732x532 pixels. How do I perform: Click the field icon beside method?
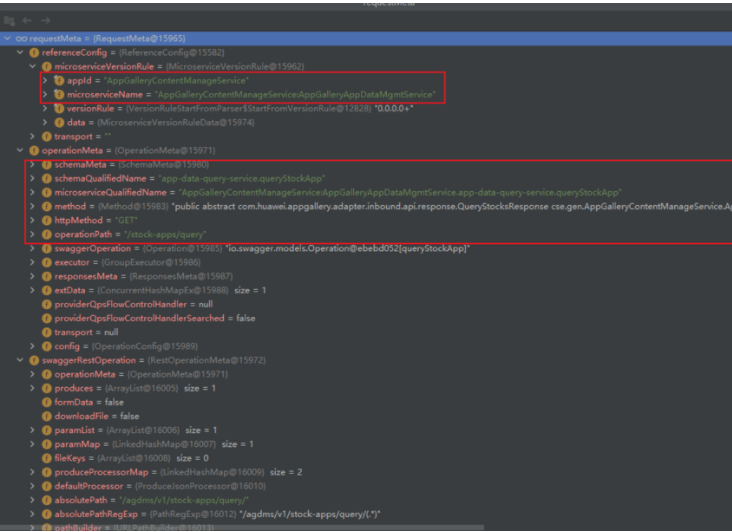point(47,206)
